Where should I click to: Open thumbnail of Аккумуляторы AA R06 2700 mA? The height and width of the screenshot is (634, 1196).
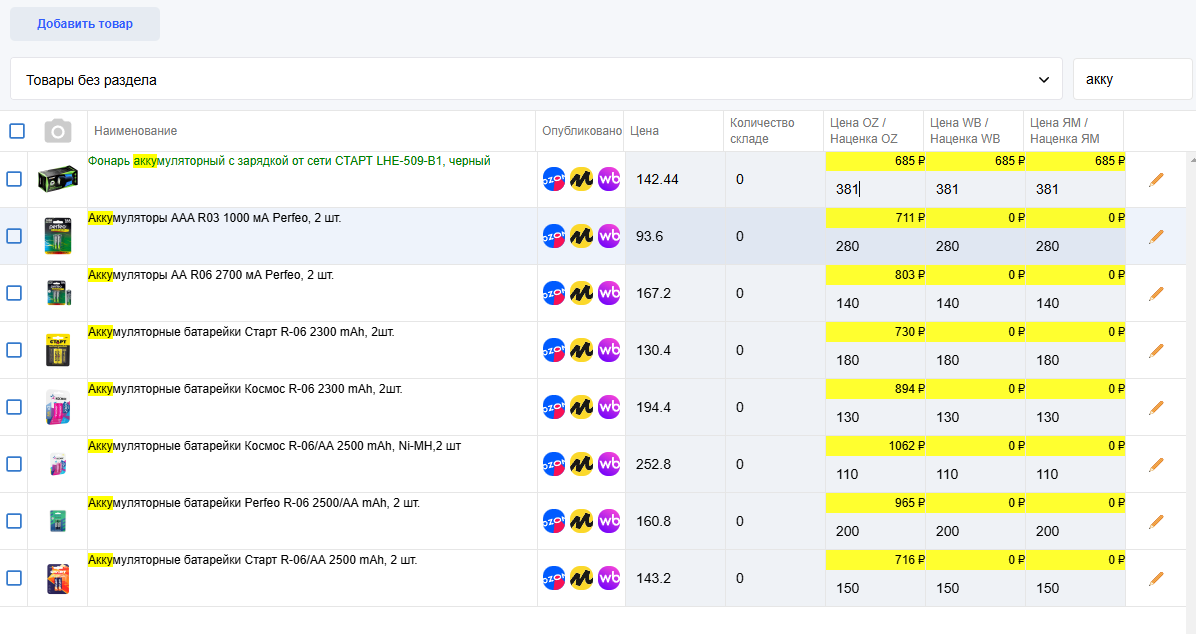(58, 293)
